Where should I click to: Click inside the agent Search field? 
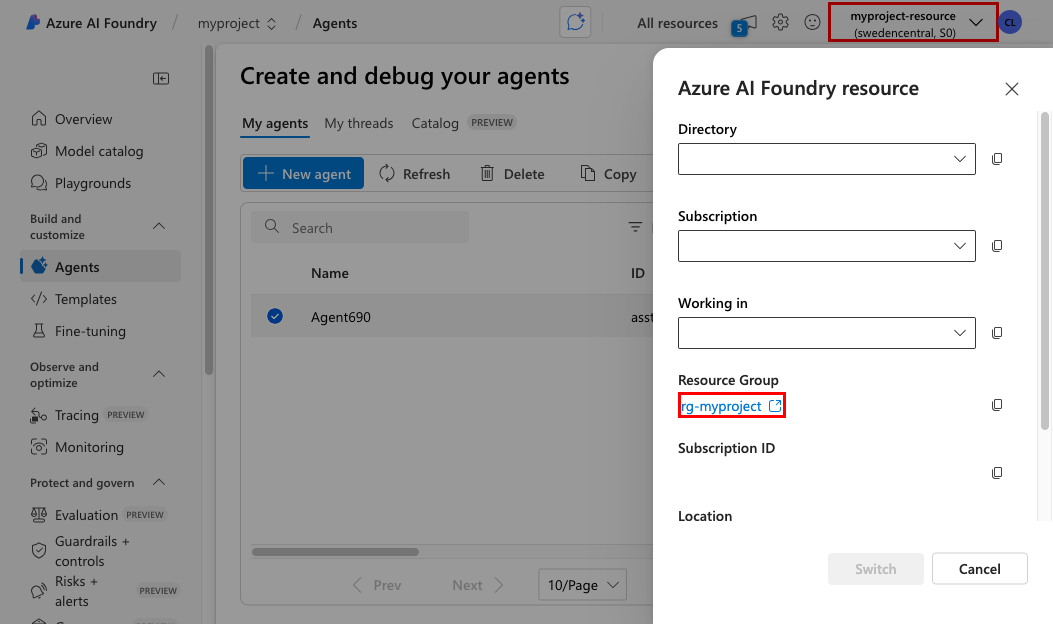tap(360, 227)
